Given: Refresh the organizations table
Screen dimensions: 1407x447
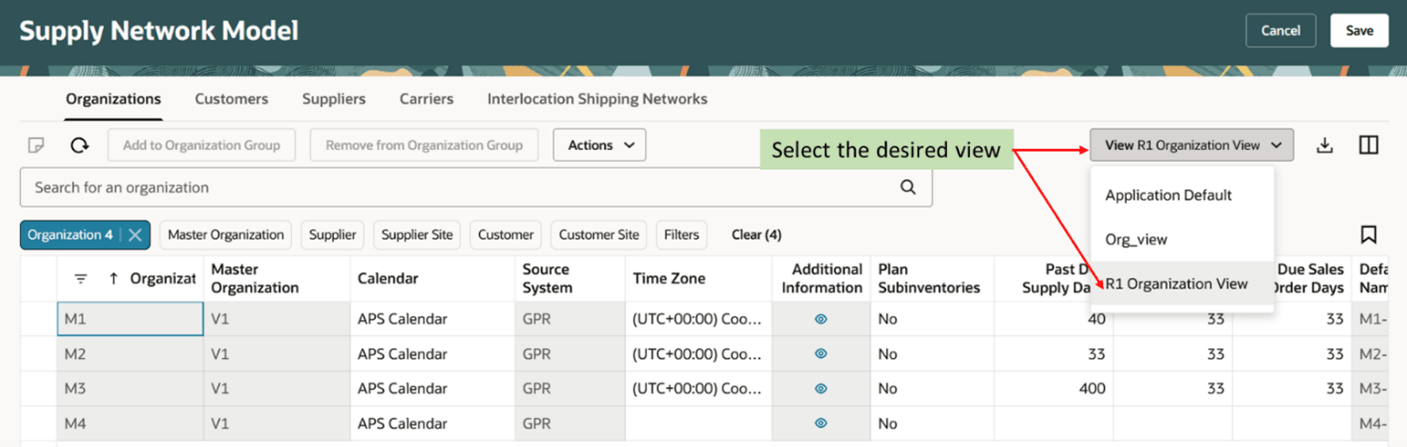Looking at the screenshot, I should click(80, 146).
